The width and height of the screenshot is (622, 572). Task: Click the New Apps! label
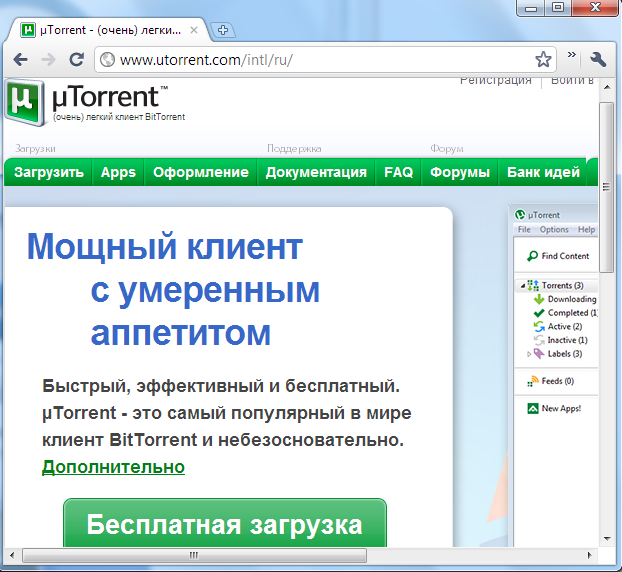click(x=561, y=408)
